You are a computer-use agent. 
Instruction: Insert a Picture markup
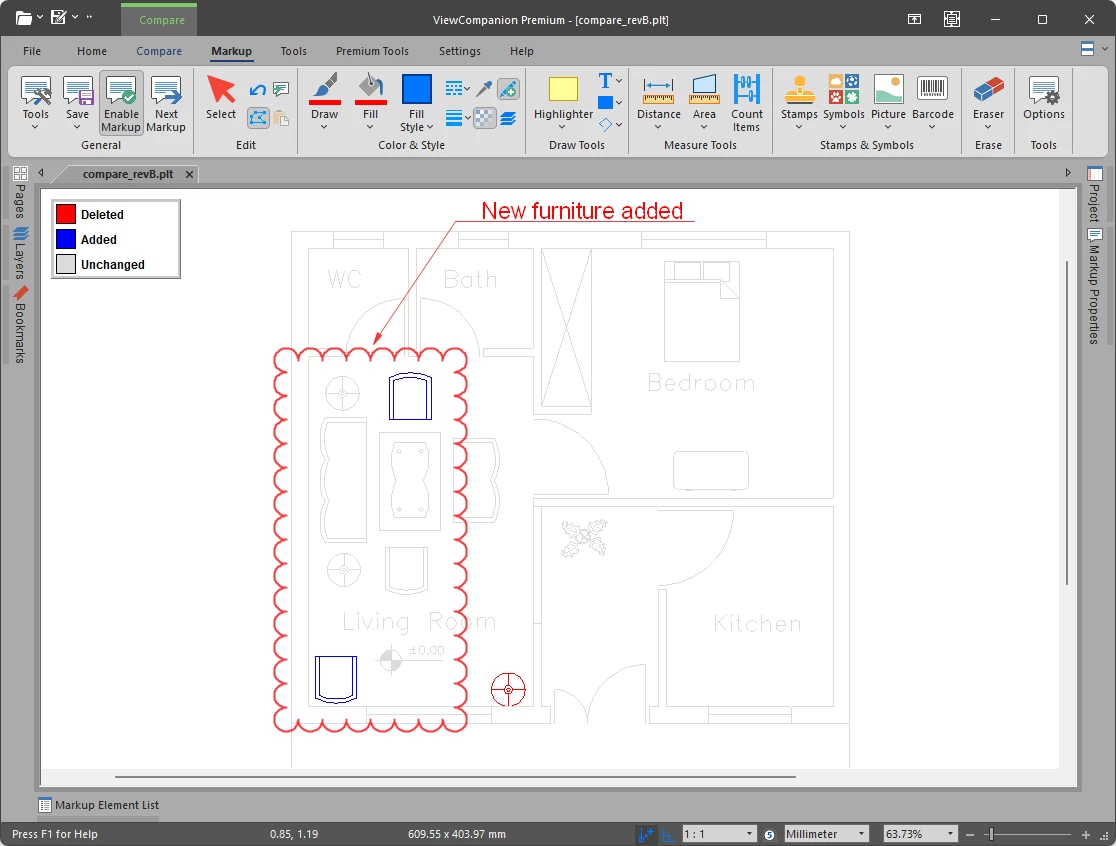[x=888, y=97]
